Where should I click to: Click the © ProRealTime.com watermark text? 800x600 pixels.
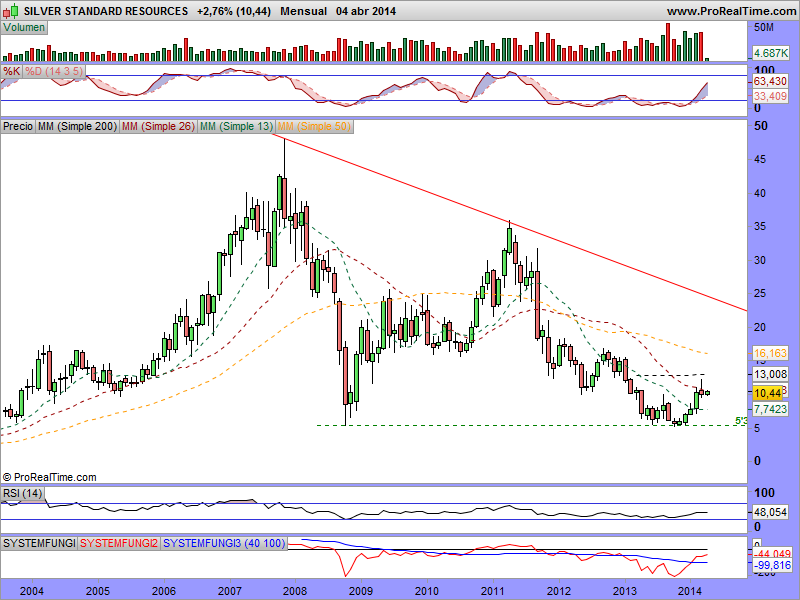coord(50,477)
